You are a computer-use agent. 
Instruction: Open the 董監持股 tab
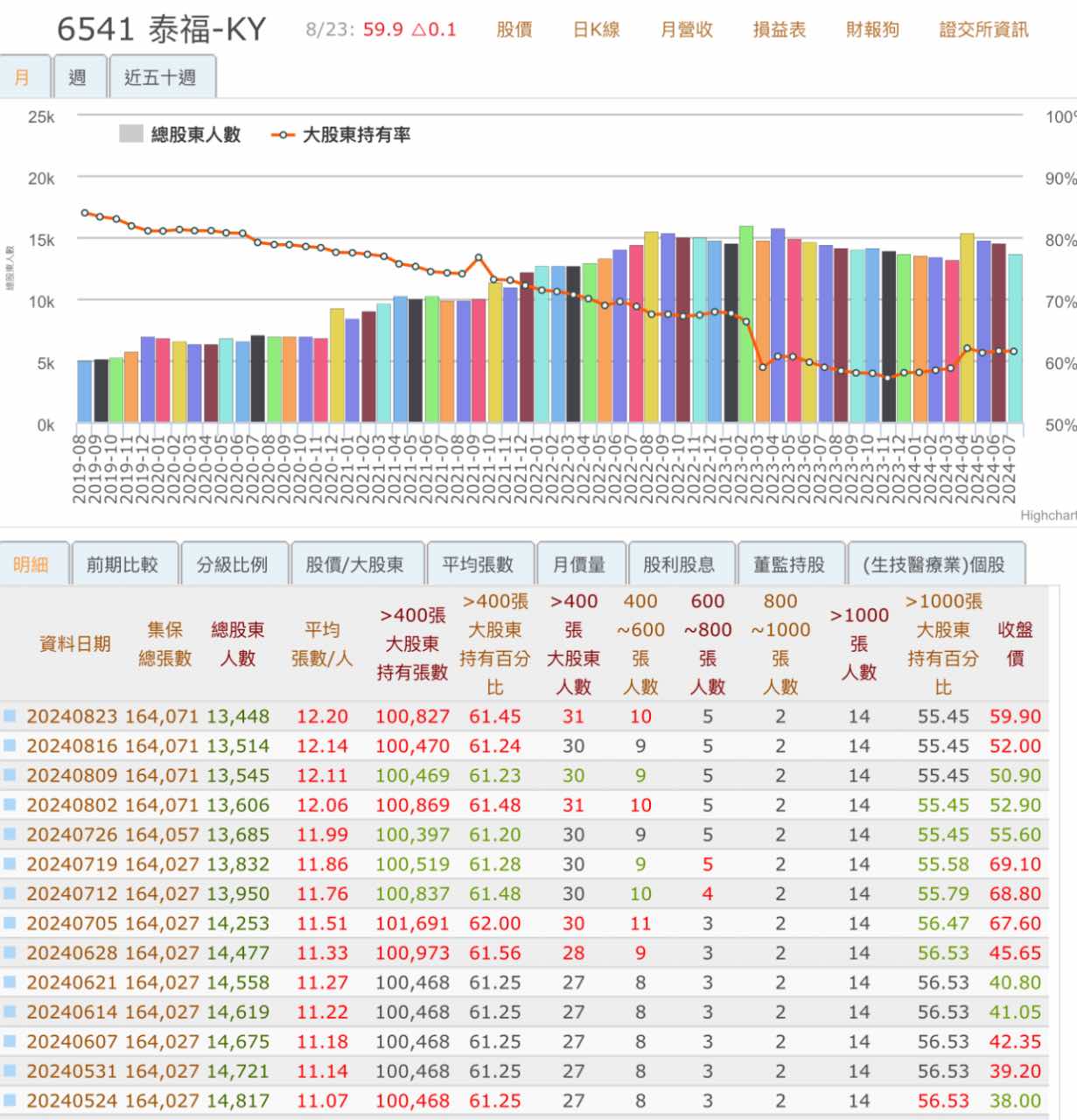(x=789, y=563)
